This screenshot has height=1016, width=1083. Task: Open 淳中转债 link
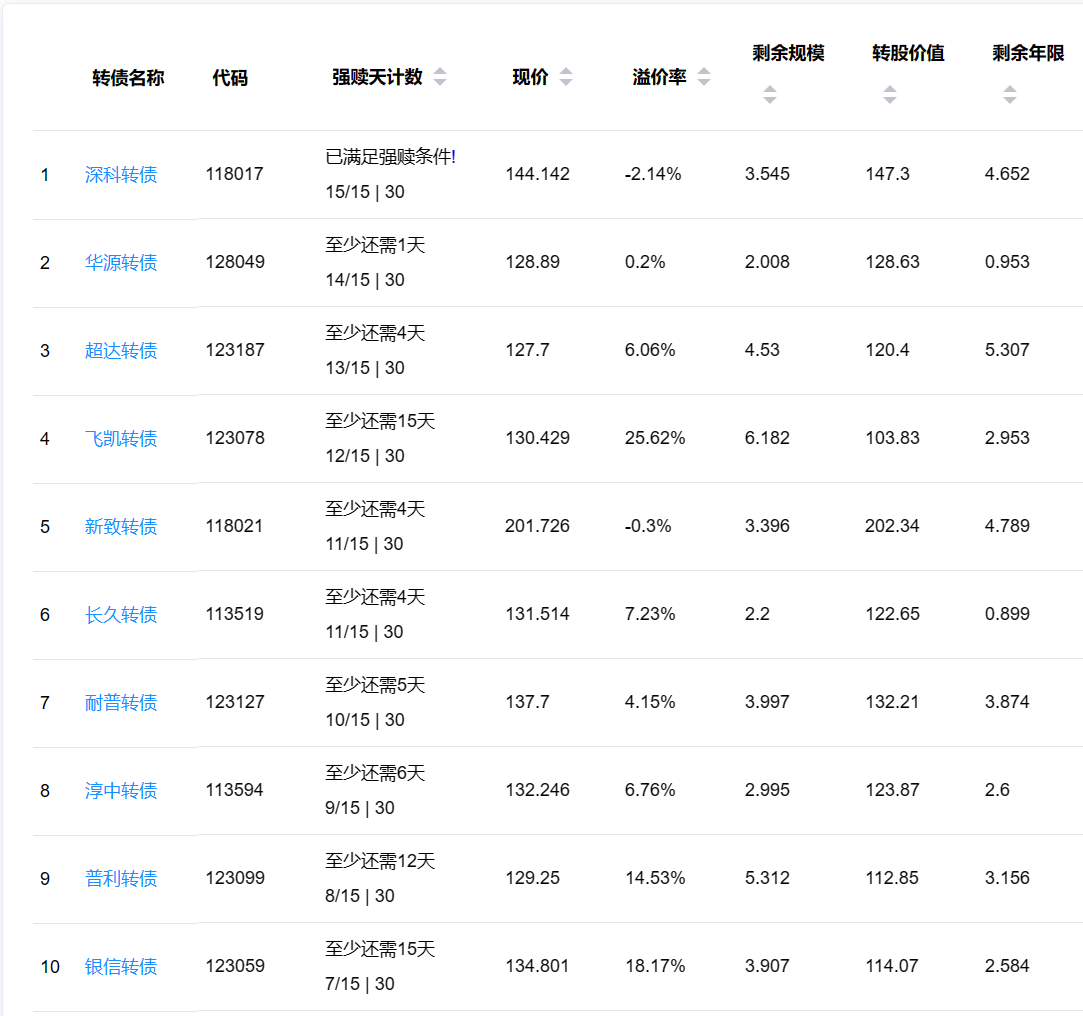point(121,791)
